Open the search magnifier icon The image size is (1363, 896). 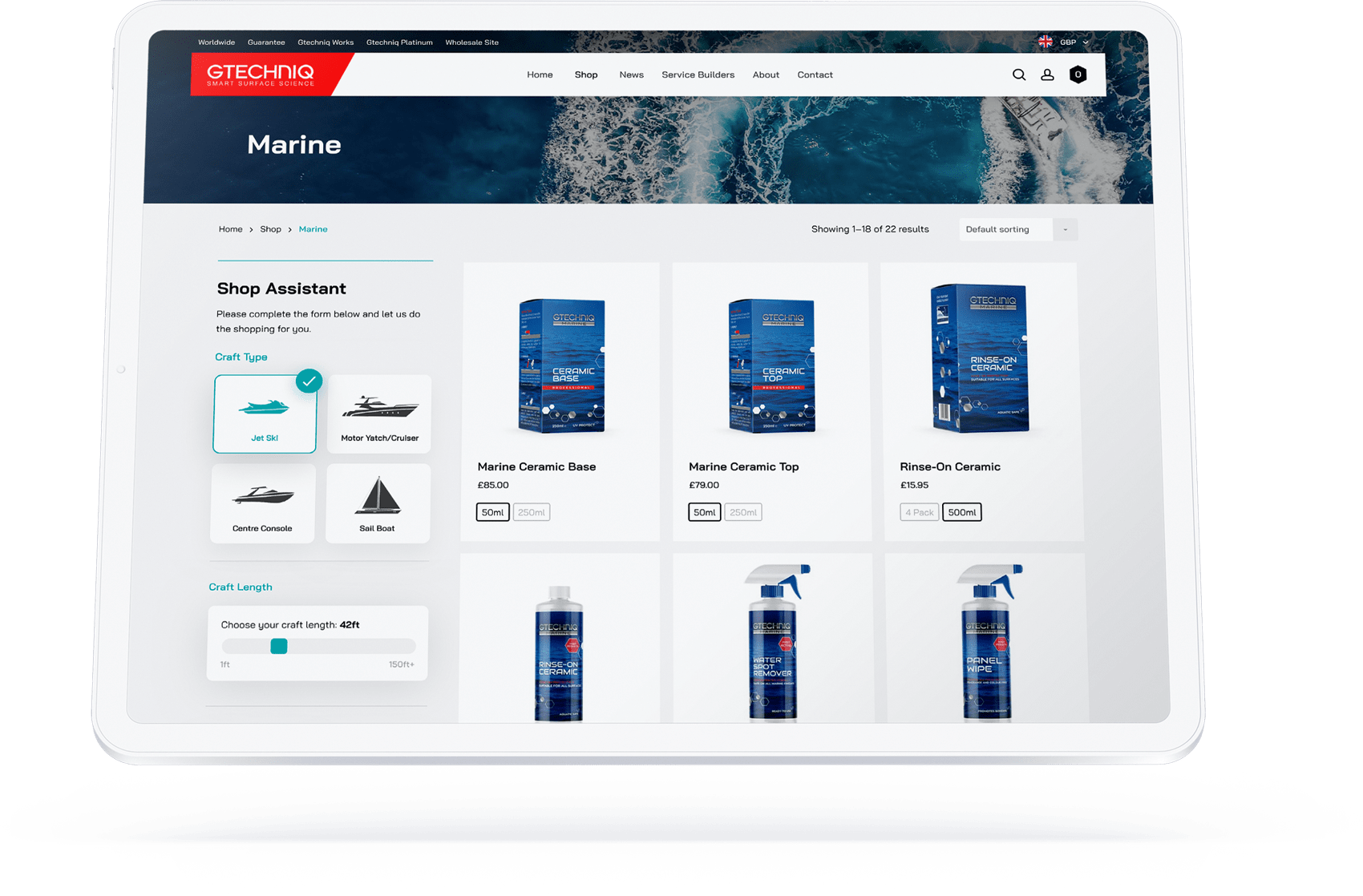(1019, 75)
